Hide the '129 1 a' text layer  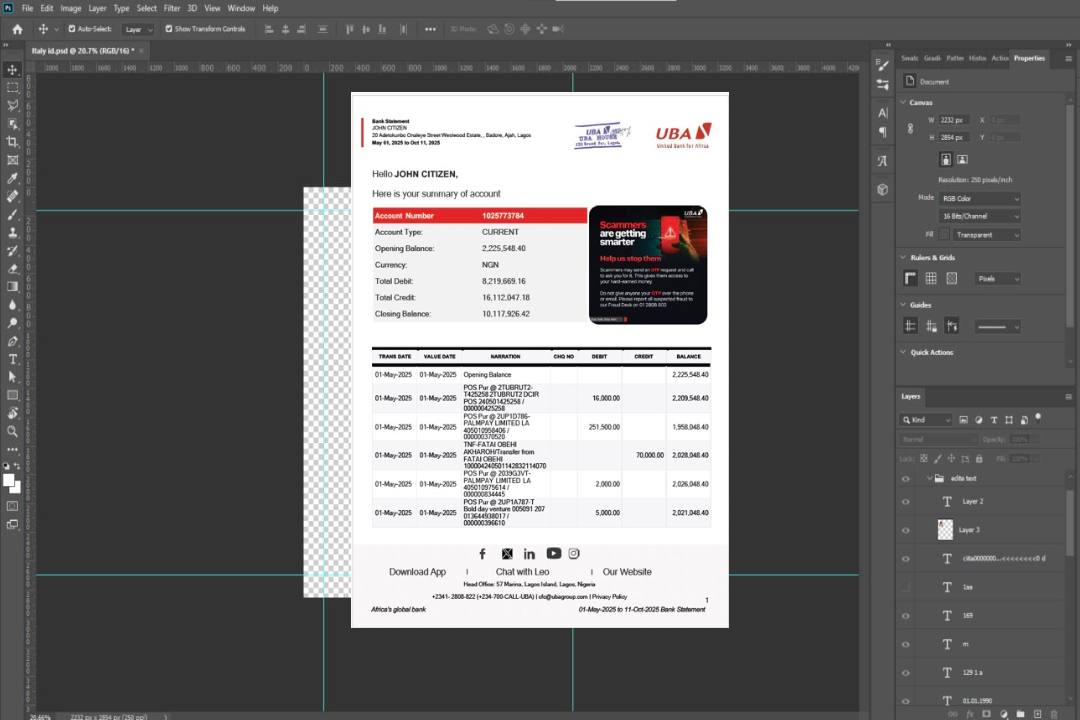[906, 673]
